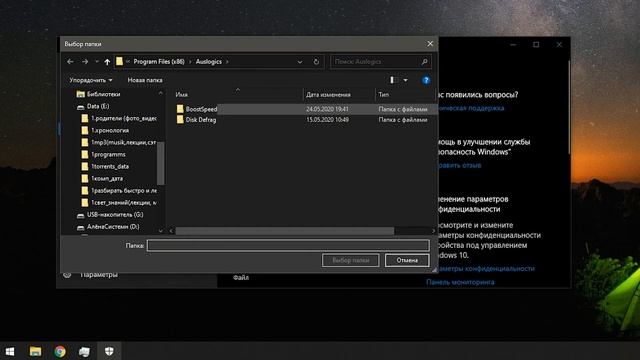Go back with the left arrow
Viewport: 640px width, 360px height.
click(x=70, y=62)
